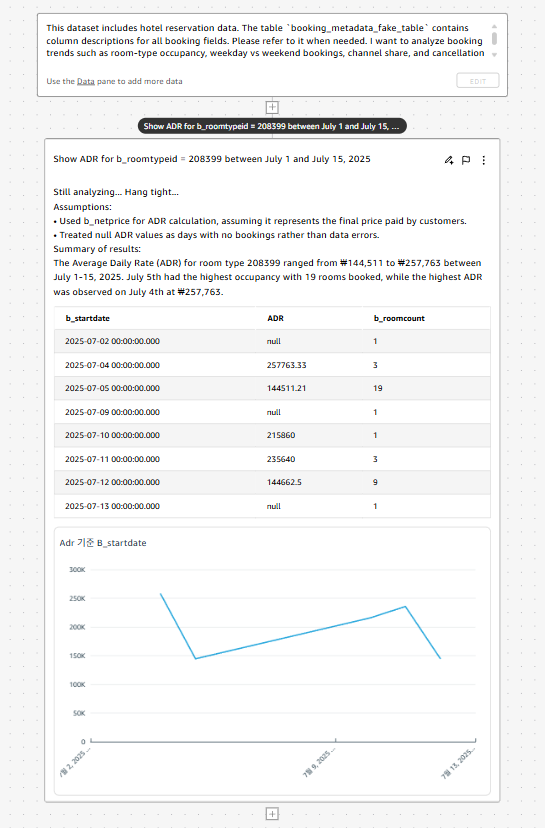
Task: Click the ADR value 257763.33
Action: 286,365
